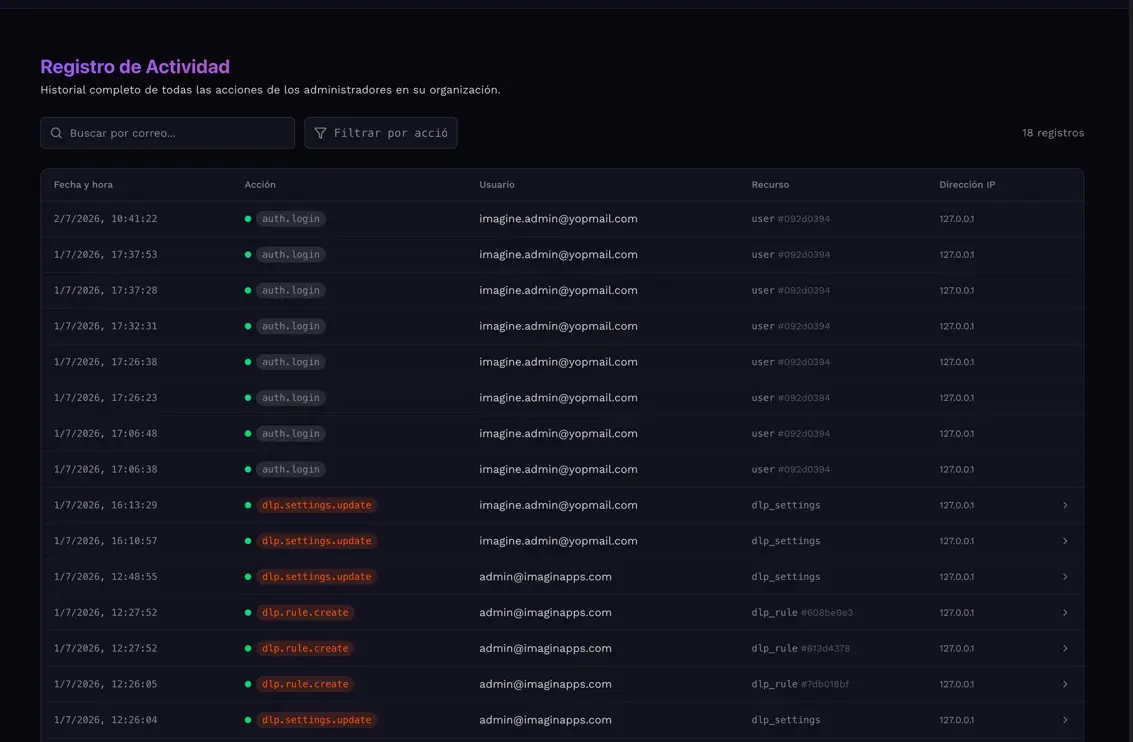The image size is (1133, 742).
Task: Expand the dlp_rule #7db018bf row chevron
Action: tap(1065, 684)
